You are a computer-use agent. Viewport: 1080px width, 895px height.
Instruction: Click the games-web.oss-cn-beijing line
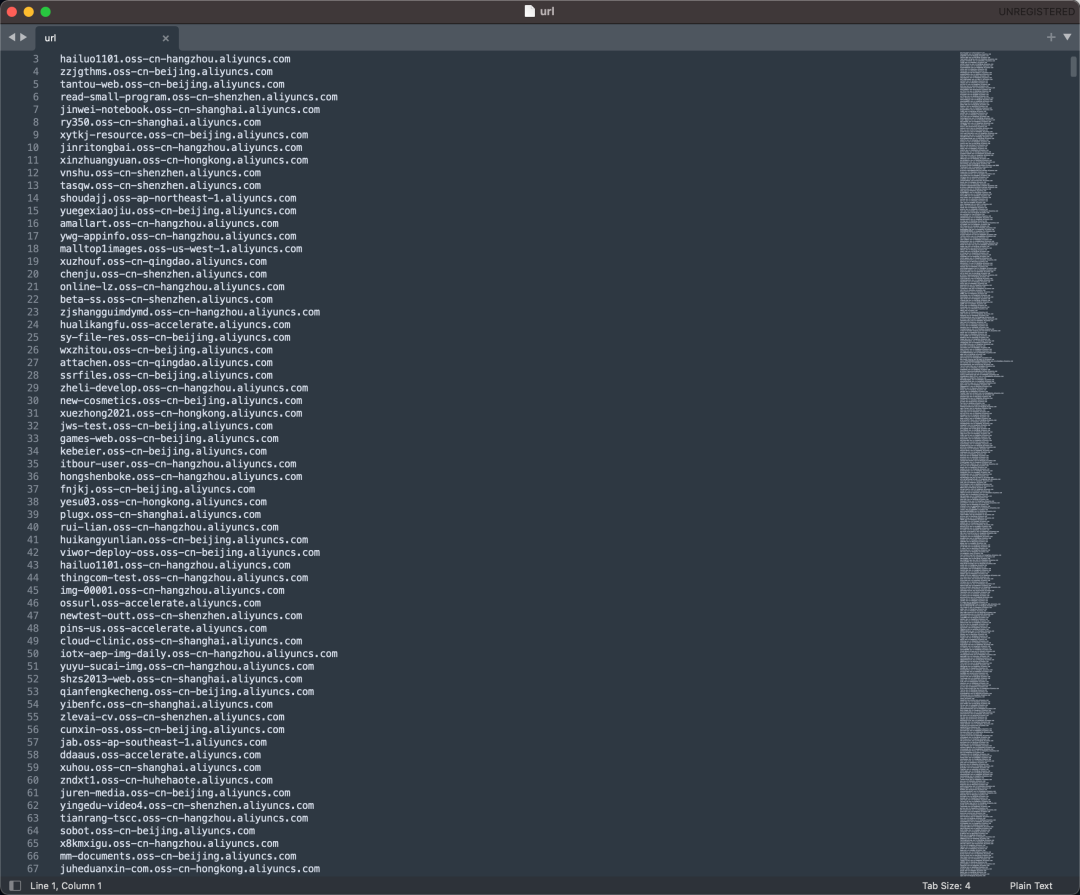(x=169, y=438)
